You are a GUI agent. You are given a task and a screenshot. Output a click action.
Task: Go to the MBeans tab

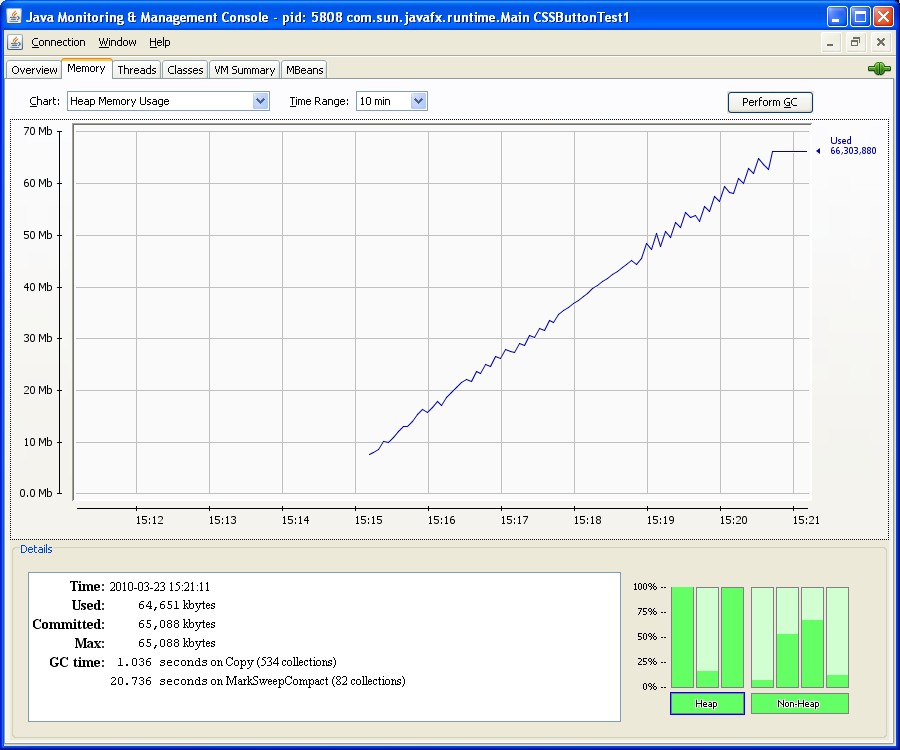pos(304,70)
